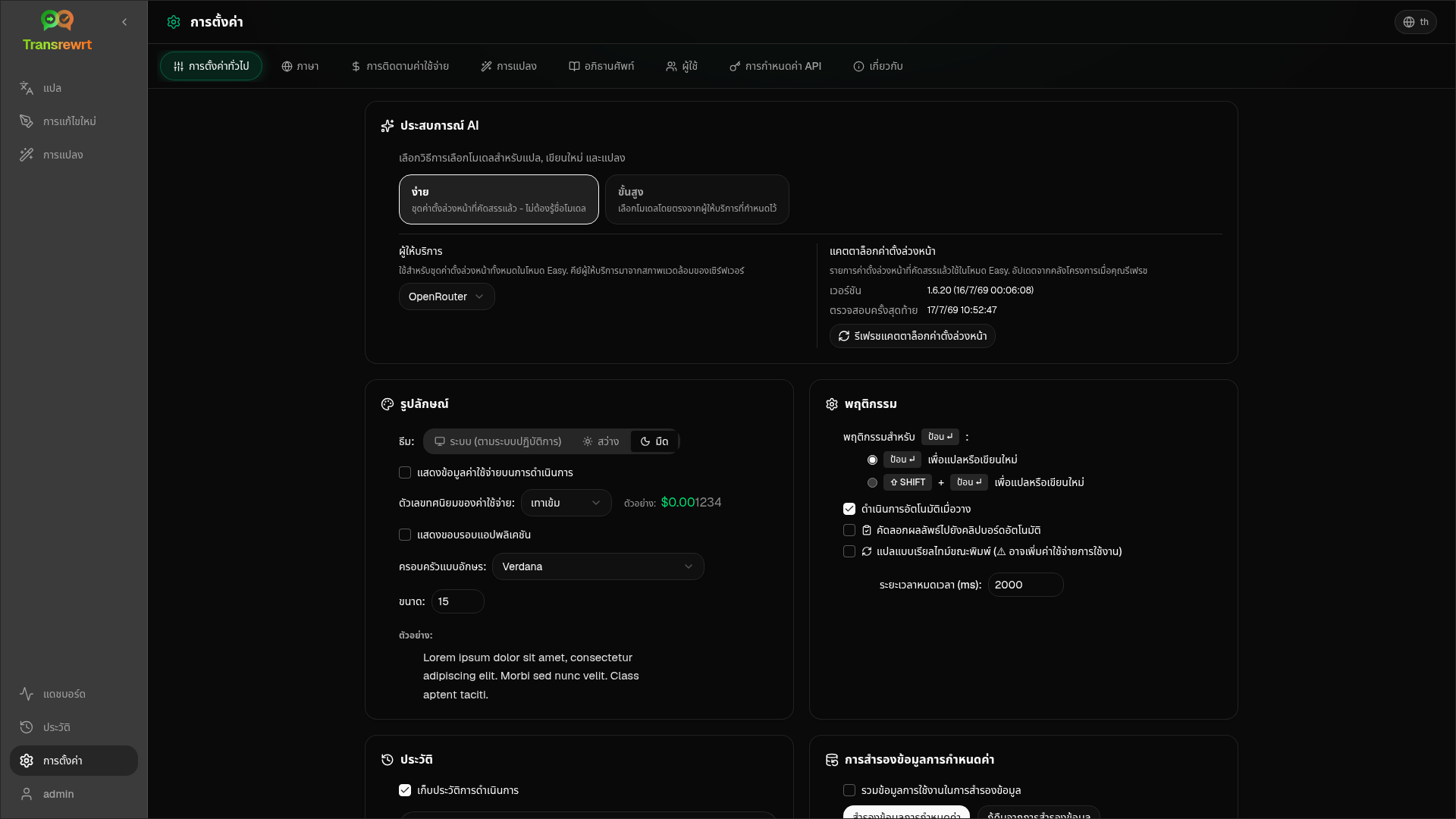Click the Lorem ipsum sample text
The image size is (1456, 819).
tap(531, 676)
